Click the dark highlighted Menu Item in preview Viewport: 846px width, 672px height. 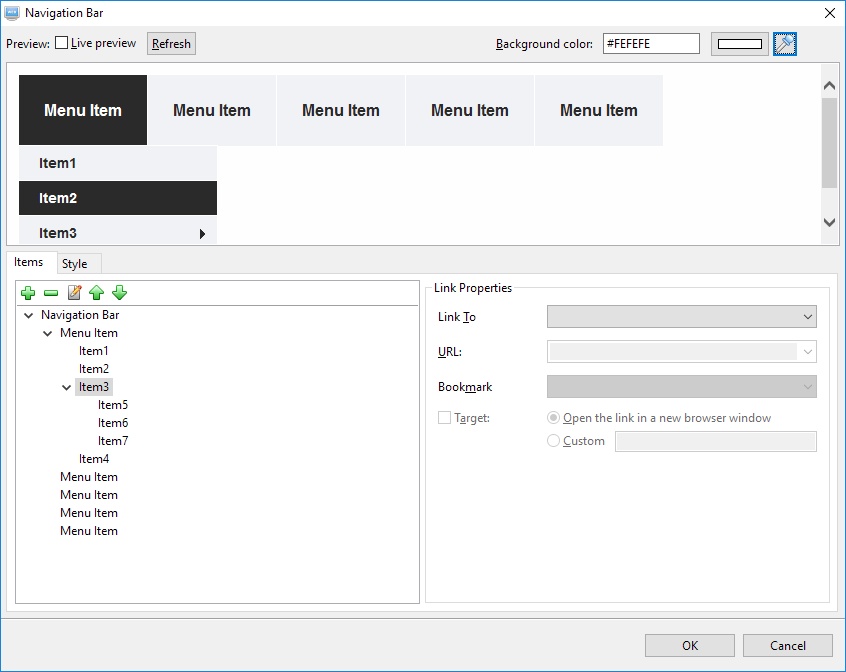(83, 110)
